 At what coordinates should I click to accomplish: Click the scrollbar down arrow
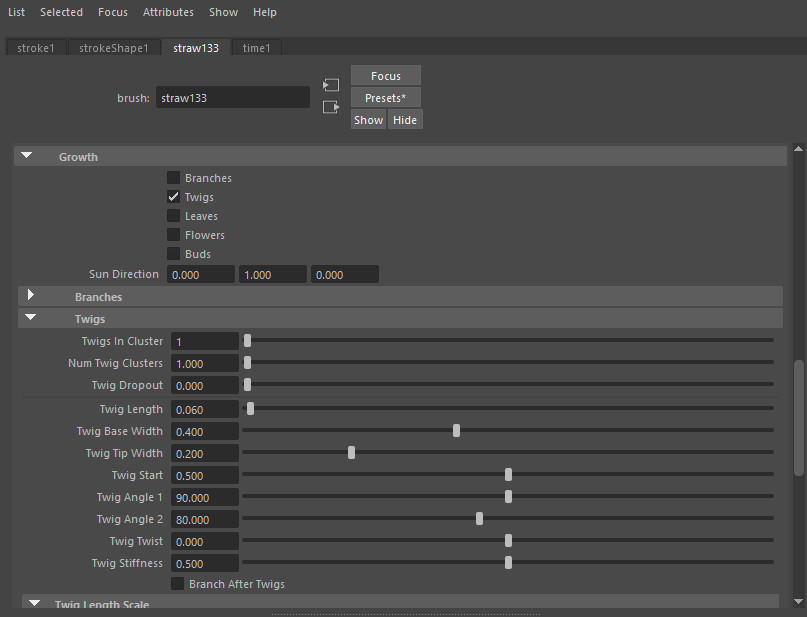pos(799,601)
